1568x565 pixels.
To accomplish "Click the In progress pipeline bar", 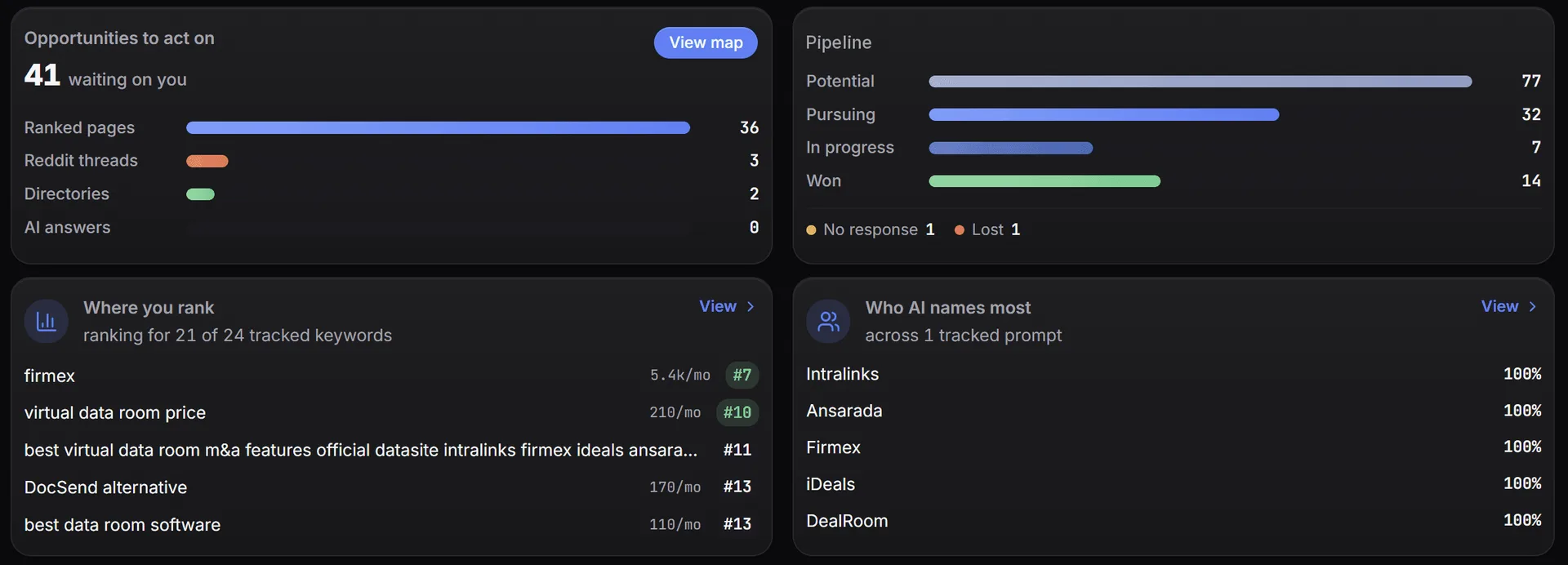I will click(x=1011, y=148).
